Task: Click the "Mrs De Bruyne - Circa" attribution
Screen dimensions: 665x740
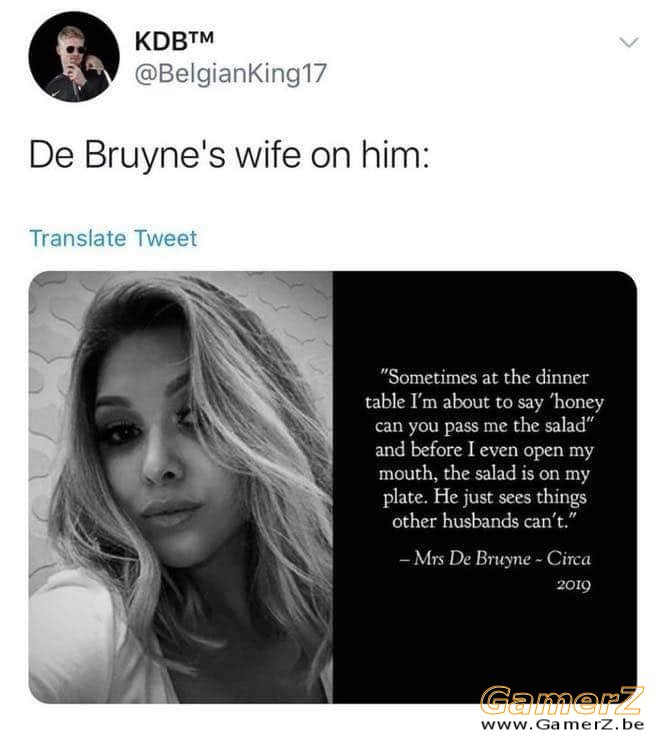Action: [495, 559]
